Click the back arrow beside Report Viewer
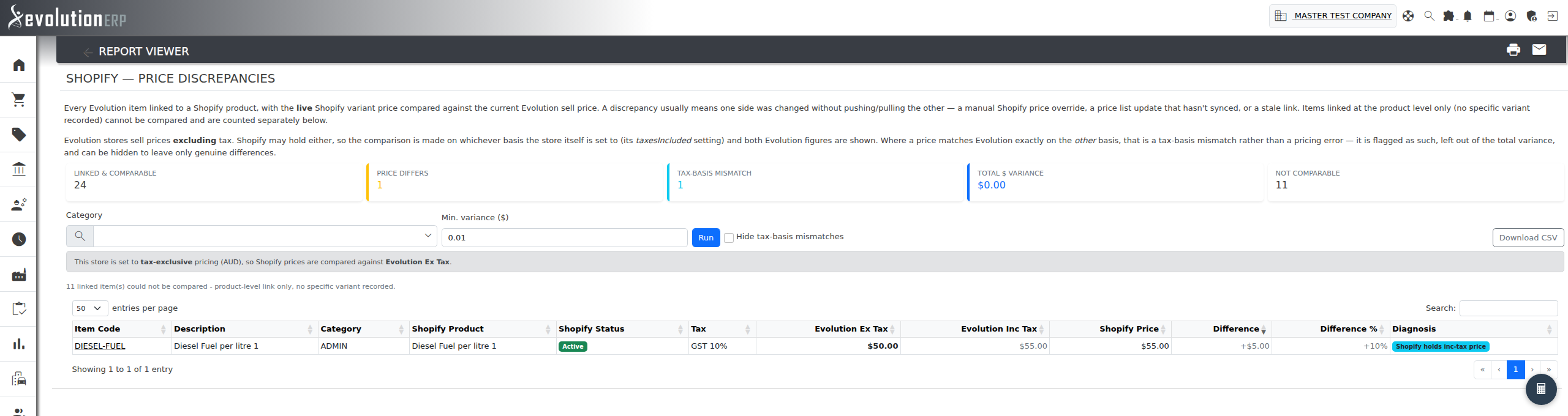This screenshot has height=416, width=1568. (88, 52)
